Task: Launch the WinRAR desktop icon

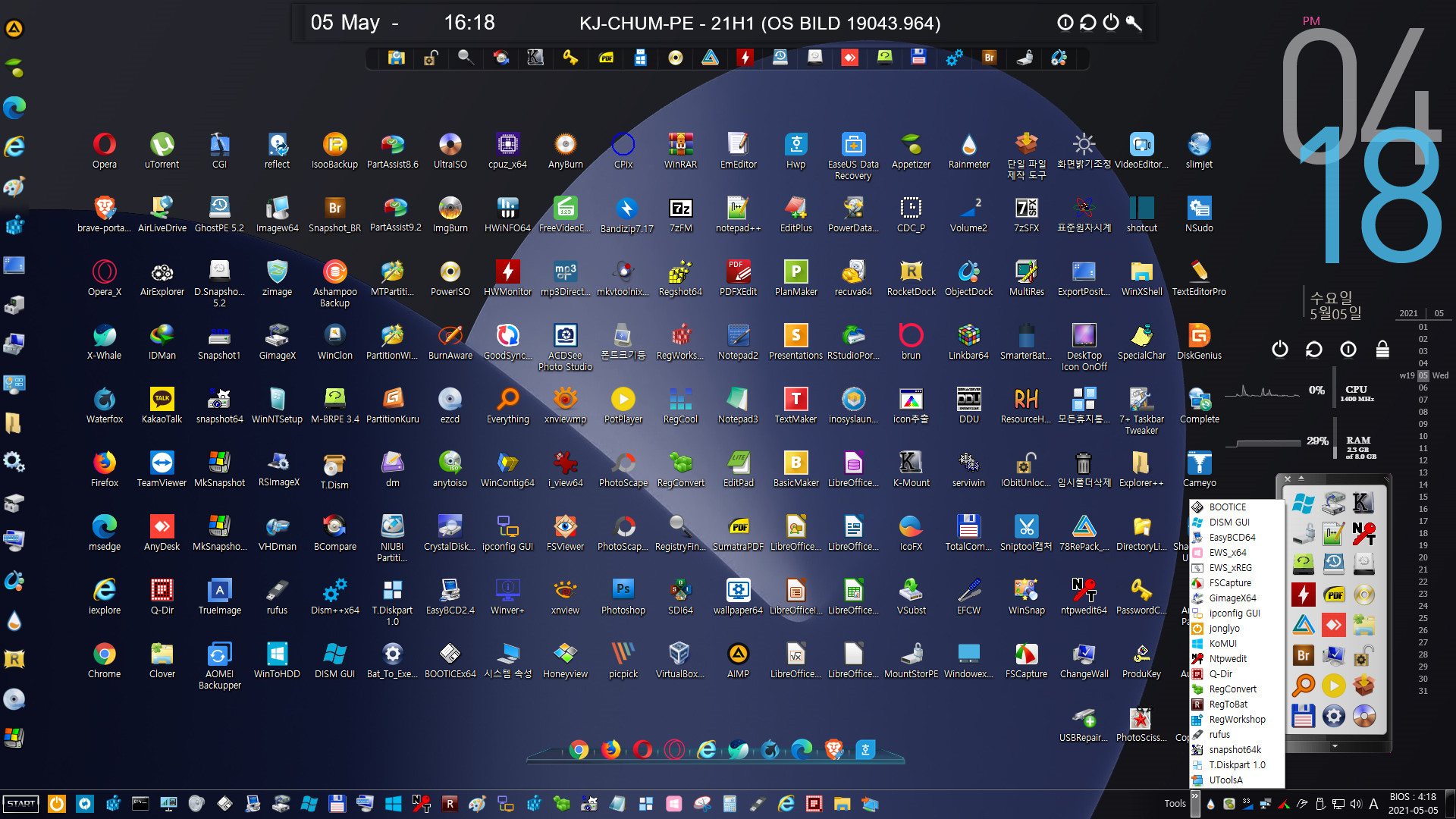Action: point(680,150)
